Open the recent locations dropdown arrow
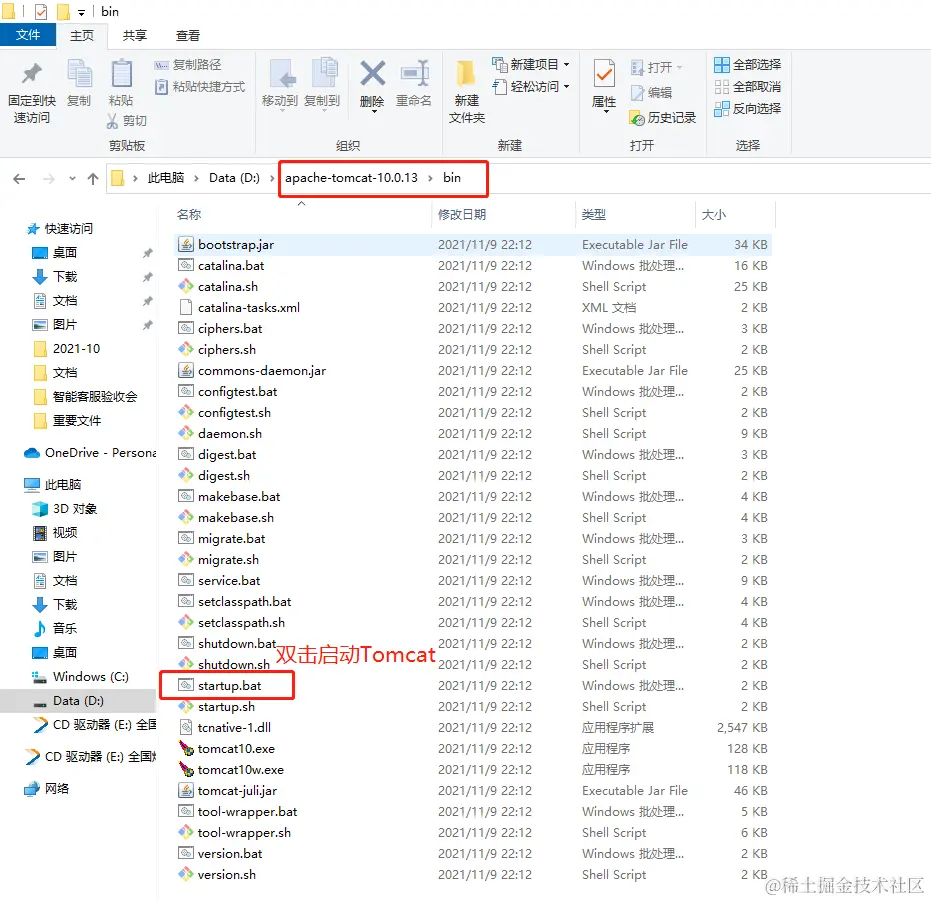The height and width of the screenshot is (902, 931). point(72,178)
